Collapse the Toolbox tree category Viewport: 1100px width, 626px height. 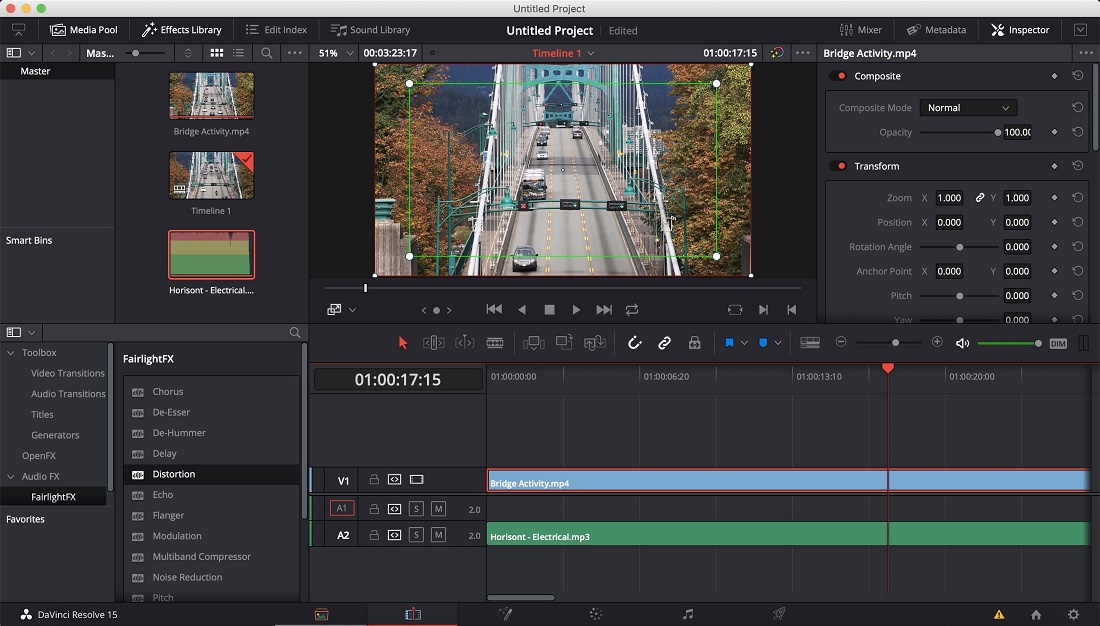click(x=11, y=353)
